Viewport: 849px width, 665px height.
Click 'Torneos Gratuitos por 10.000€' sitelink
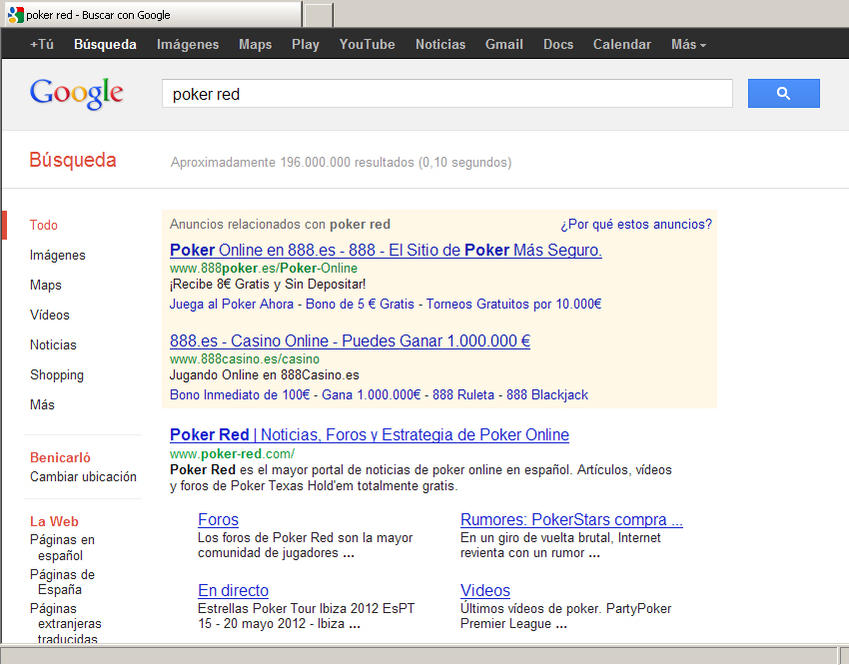click(x=514, y=304)
